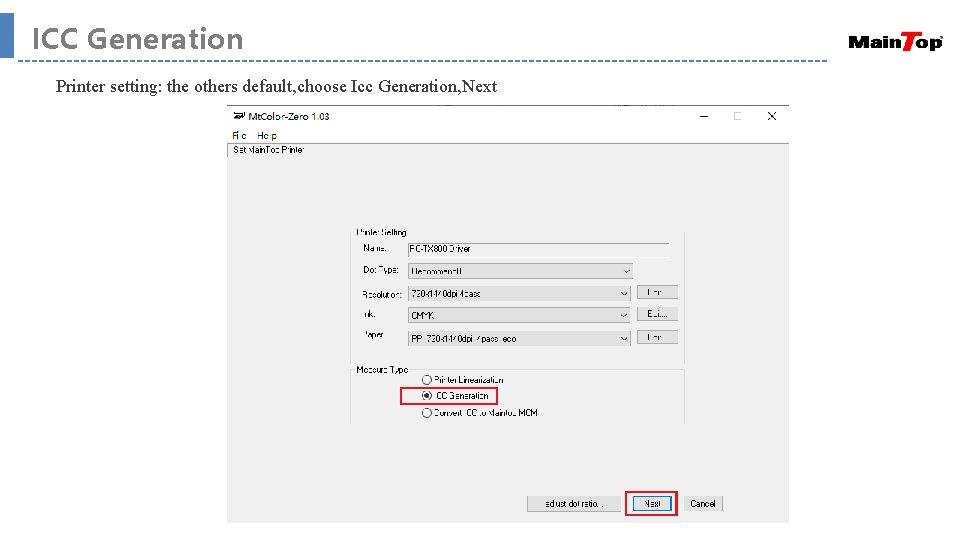Click the button beside the Paper dropdown
Image resolution: width=960 pixels, height=540 pixels.
tap(657, 337)
